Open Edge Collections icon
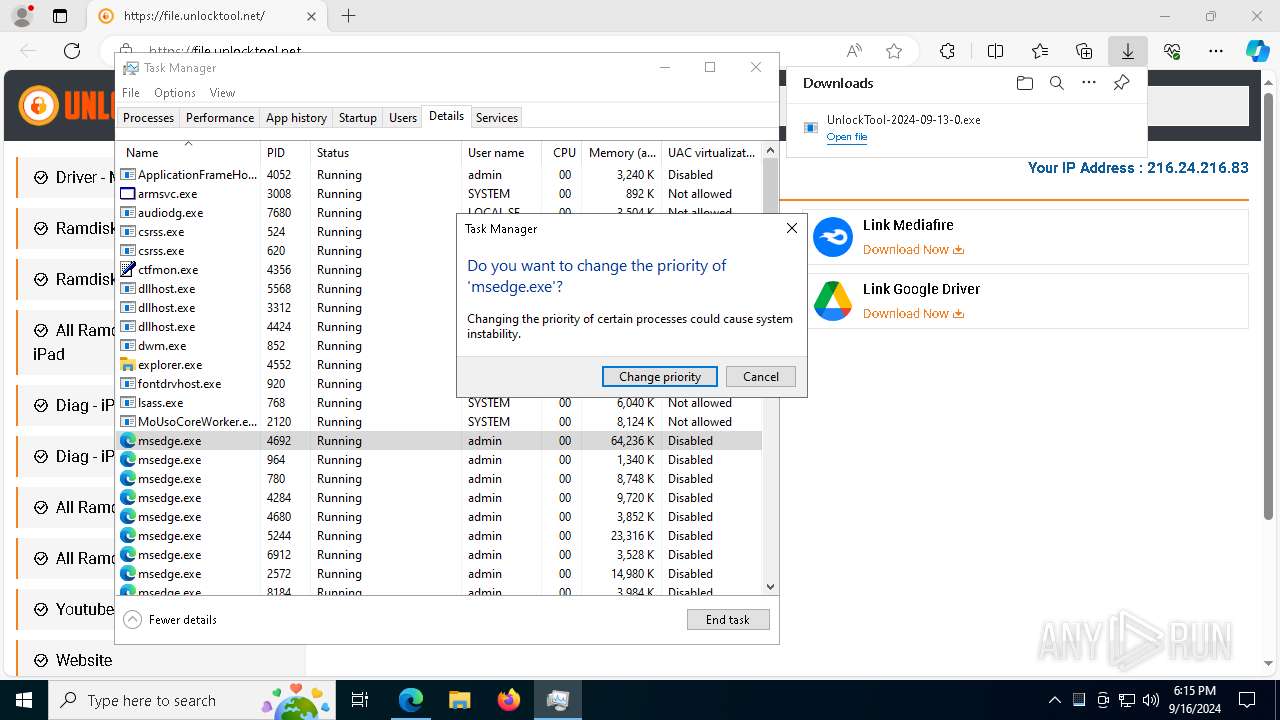 pos(1084,51)
